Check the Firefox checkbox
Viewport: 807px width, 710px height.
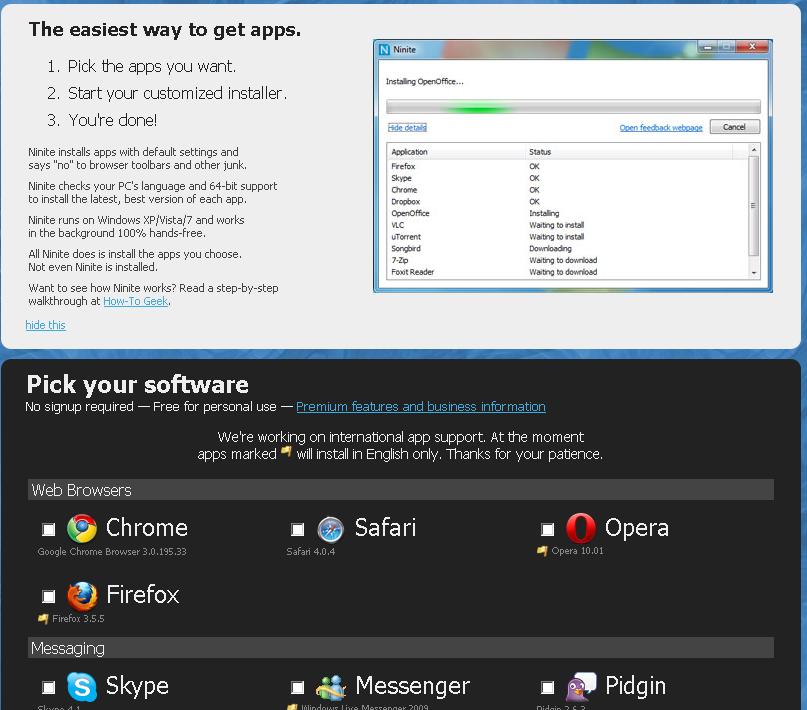pos(49,596)
